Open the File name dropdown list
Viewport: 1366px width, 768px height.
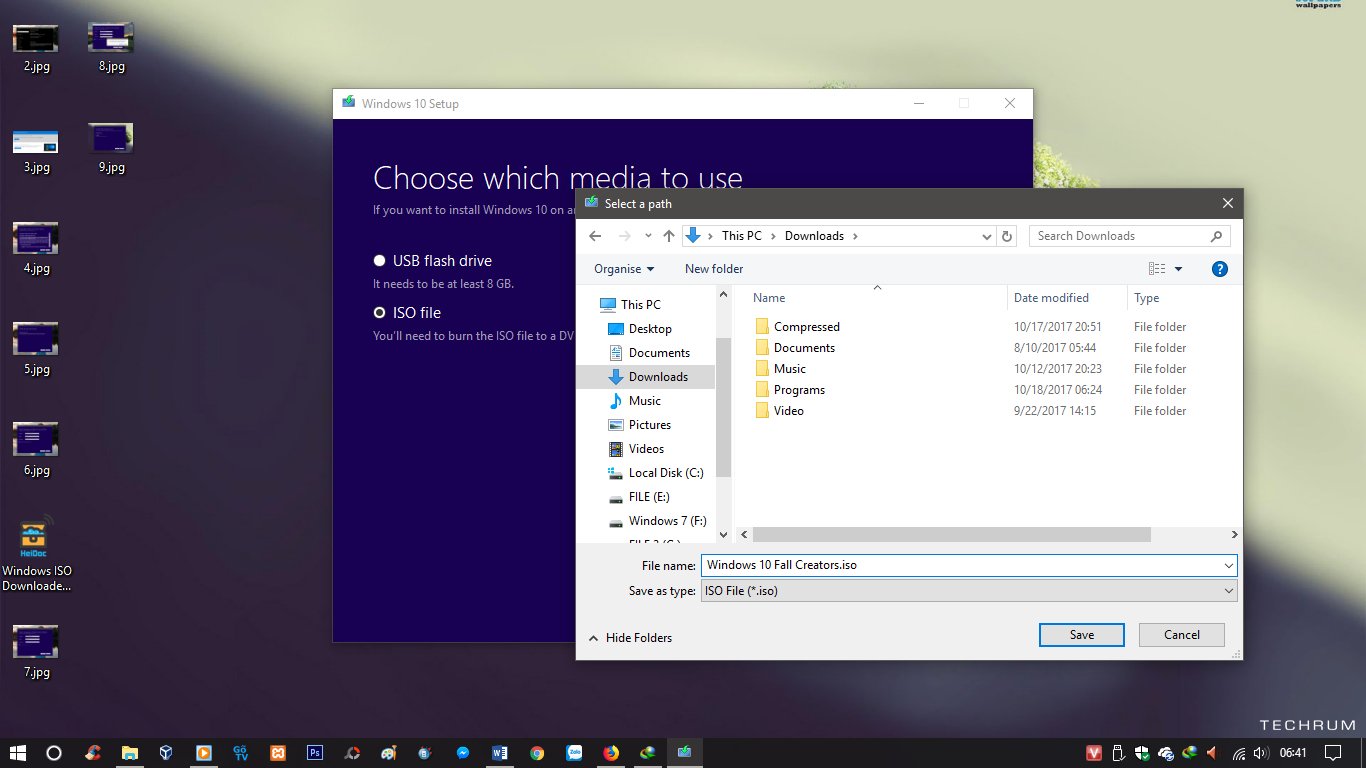coord(1229,565)
